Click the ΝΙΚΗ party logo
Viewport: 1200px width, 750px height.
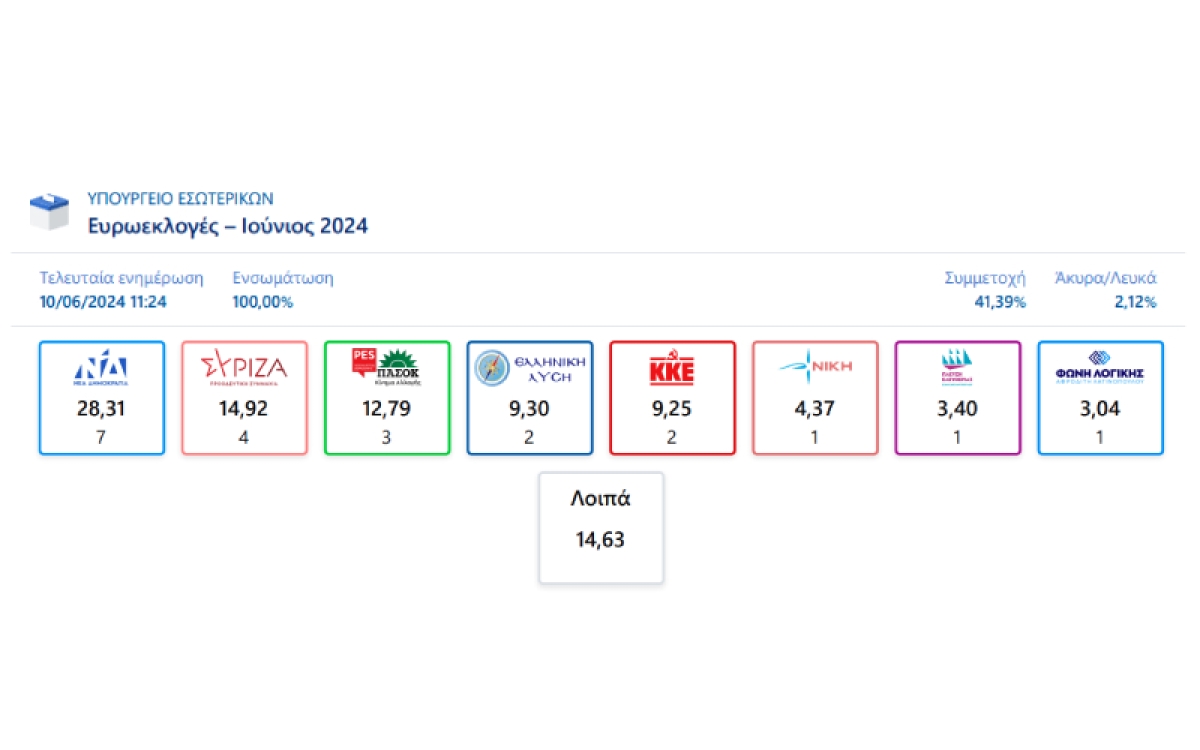click(x=815, y=366)
